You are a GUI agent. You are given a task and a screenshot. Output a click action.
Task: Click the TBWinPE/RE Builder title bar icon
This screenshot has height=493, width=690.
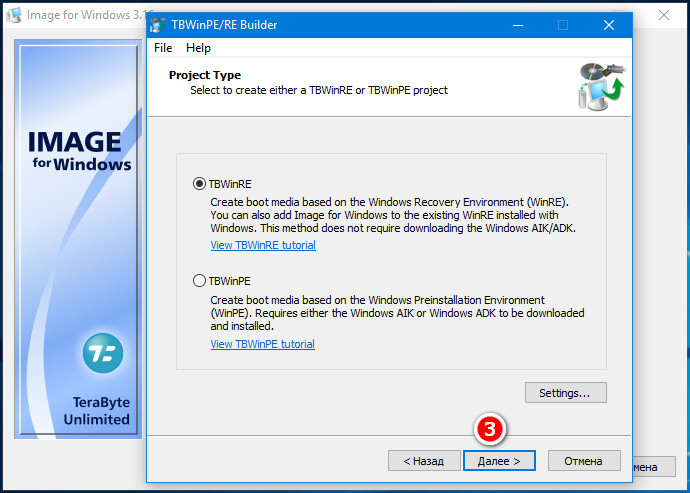[157, 25]
